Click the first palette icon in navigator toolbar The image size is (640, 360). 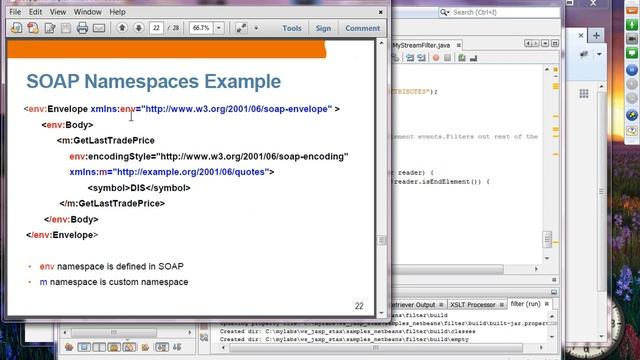[x=69, y=347]
